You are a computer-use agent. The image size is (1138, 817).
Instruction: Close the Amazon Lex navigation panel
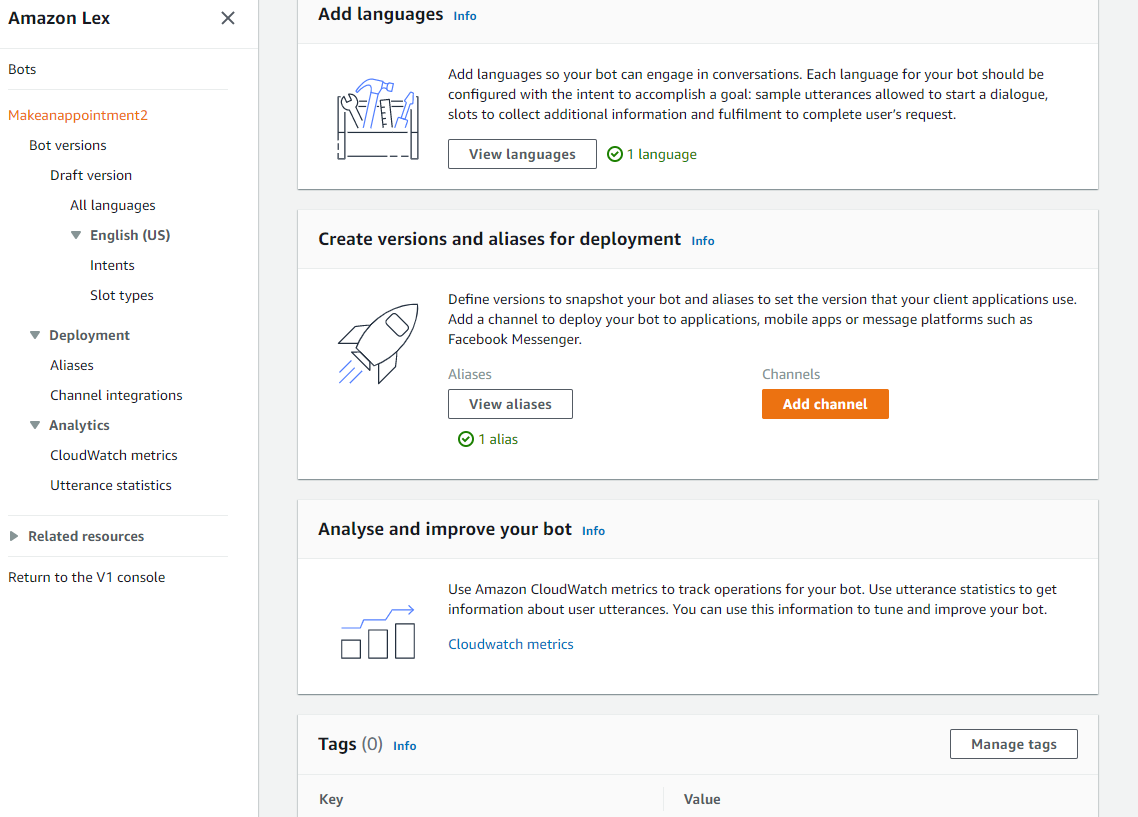click(228, 18)
